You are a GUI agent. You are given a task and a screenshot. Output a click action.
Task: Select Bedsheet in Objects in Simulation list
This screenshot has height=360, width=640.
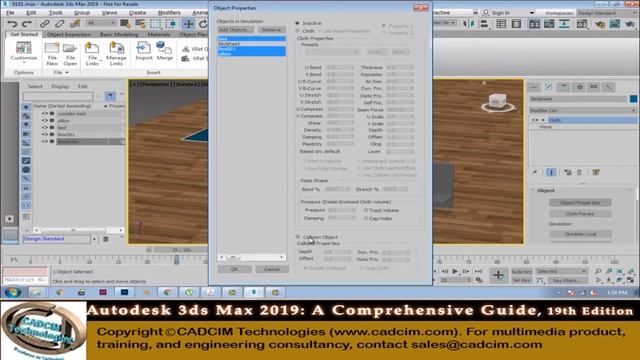(x=251, y=44)
